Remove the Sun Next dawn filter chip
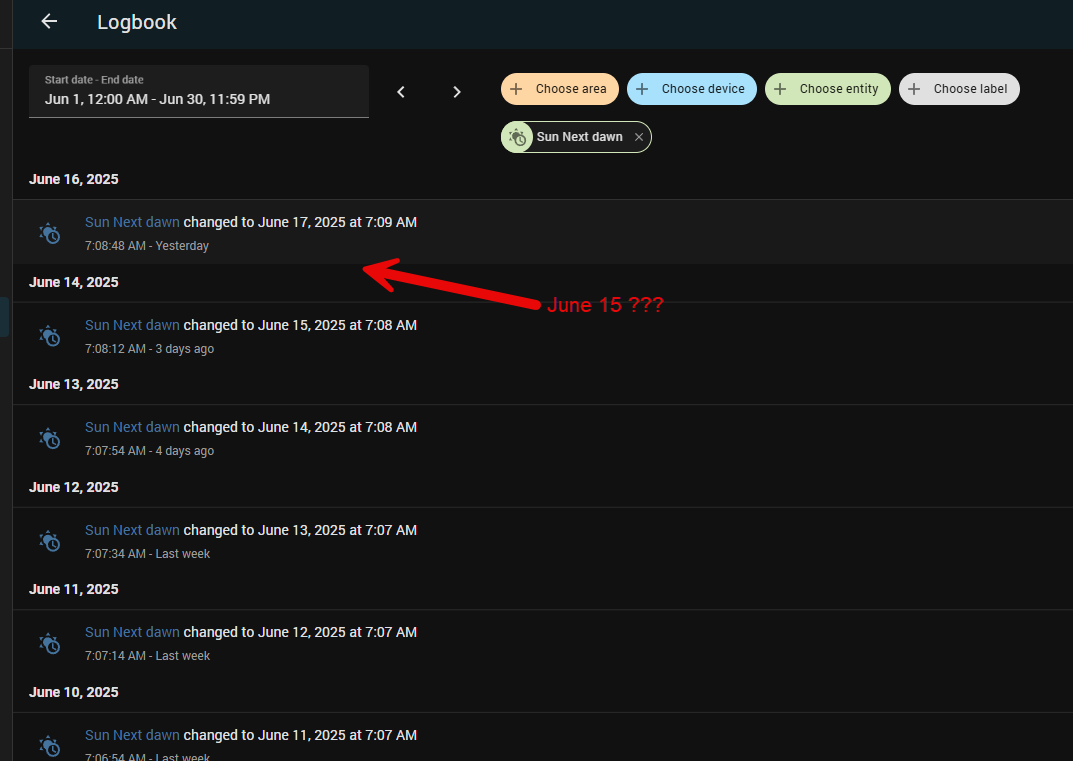1073x761 pixels. (x=638, y=136)
